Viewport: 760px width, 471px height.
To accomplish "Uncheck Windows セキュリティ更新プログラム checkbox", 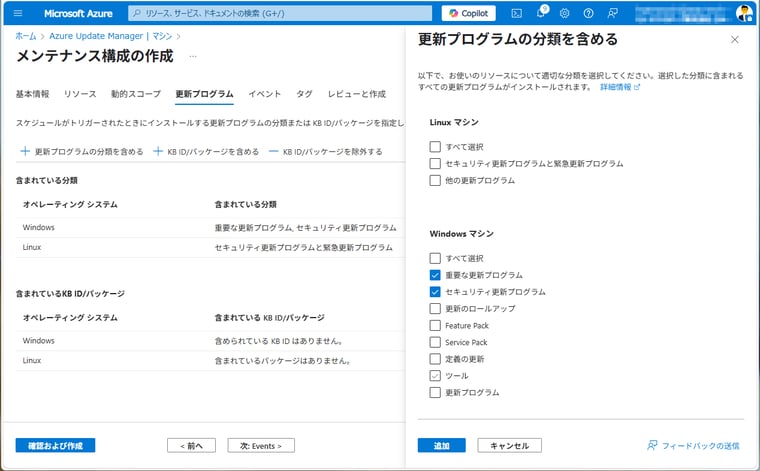I will [435, 292].
